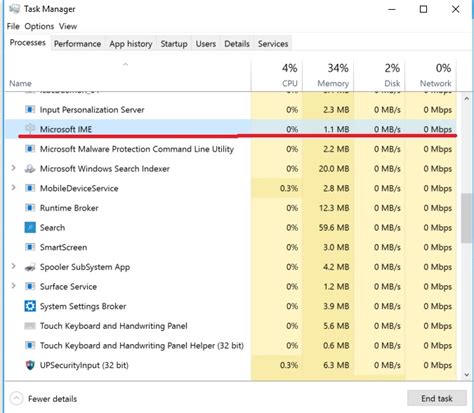This screenshot has height=413, width=474.
Task: Click the Task Manager title bar icon
Action: [14, 9]
